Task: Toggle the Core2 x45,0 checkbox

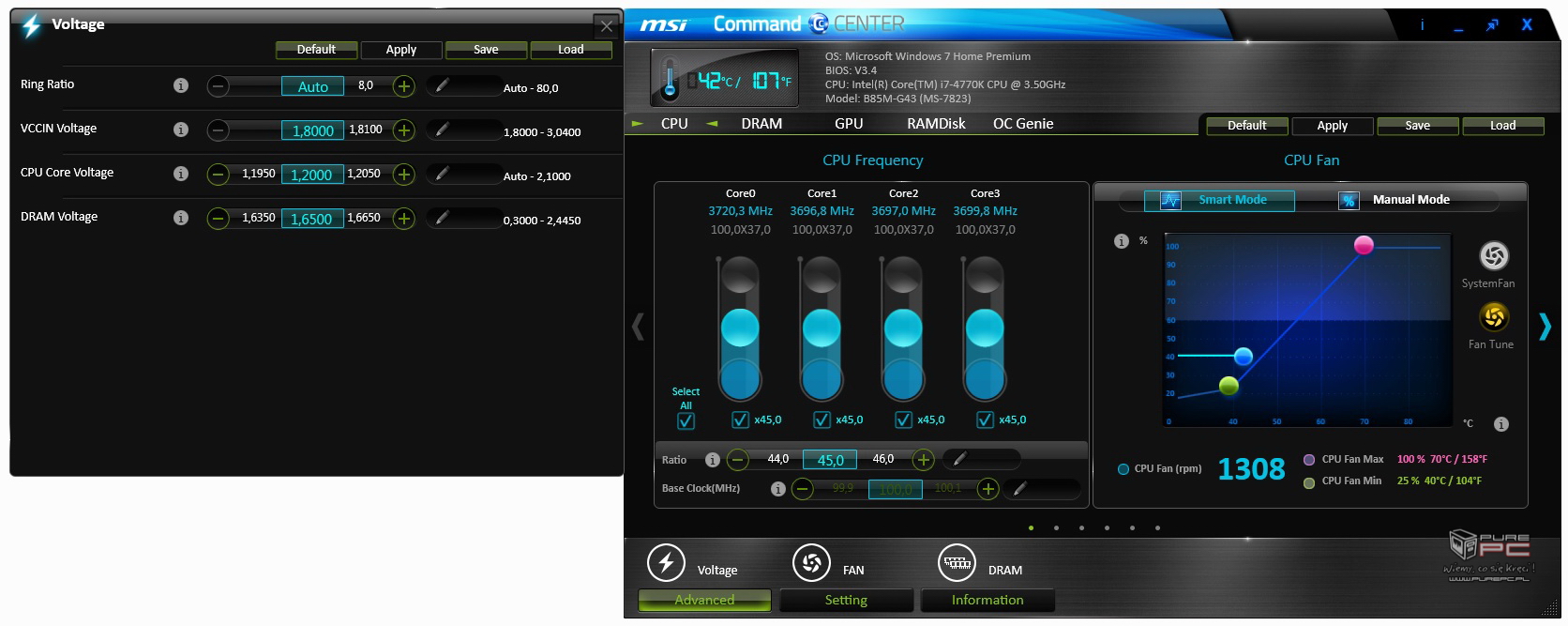Action: (903, 420)
